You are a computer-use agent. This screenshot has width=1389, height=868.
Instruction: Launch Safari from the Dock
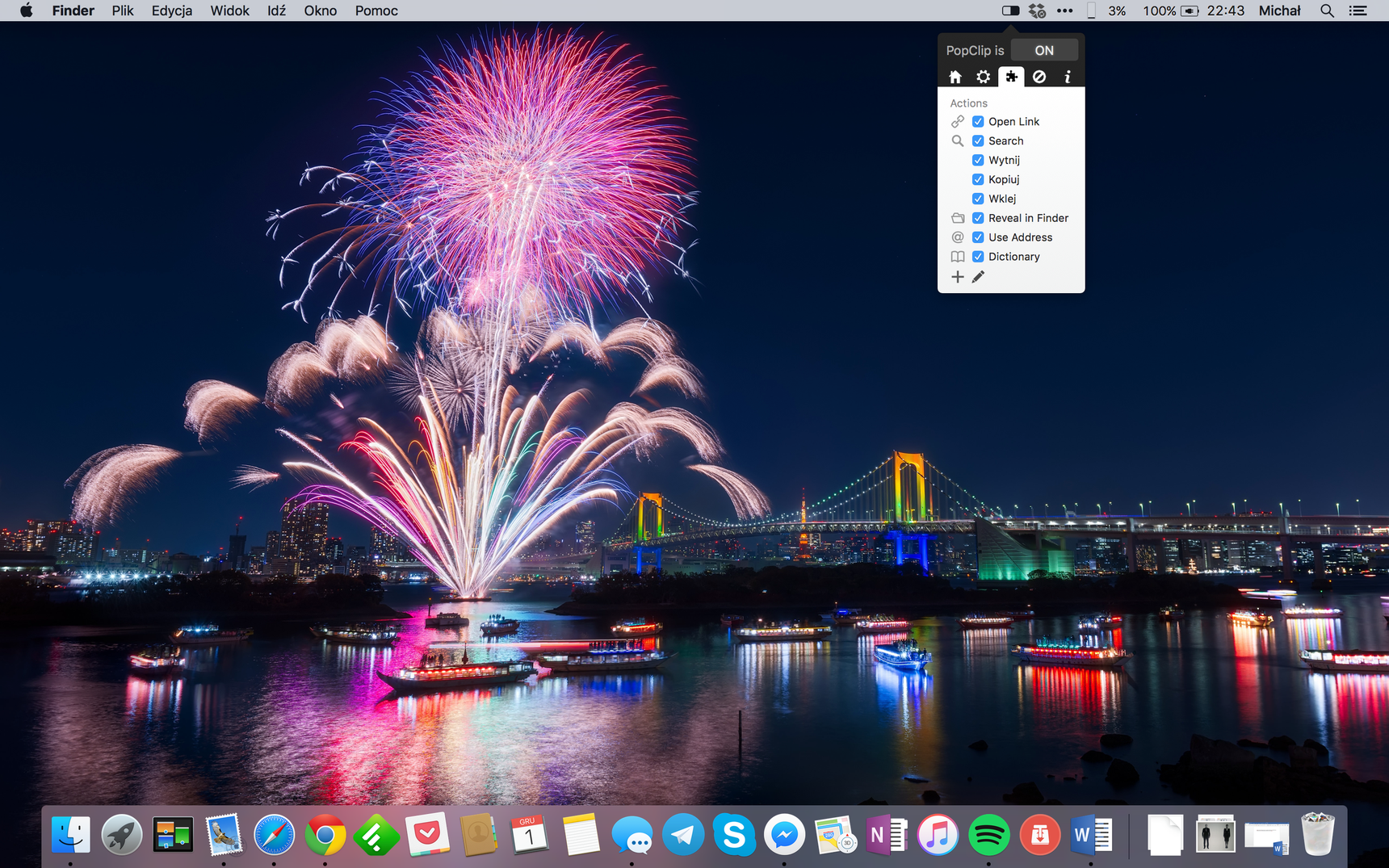tap(275, 835)
